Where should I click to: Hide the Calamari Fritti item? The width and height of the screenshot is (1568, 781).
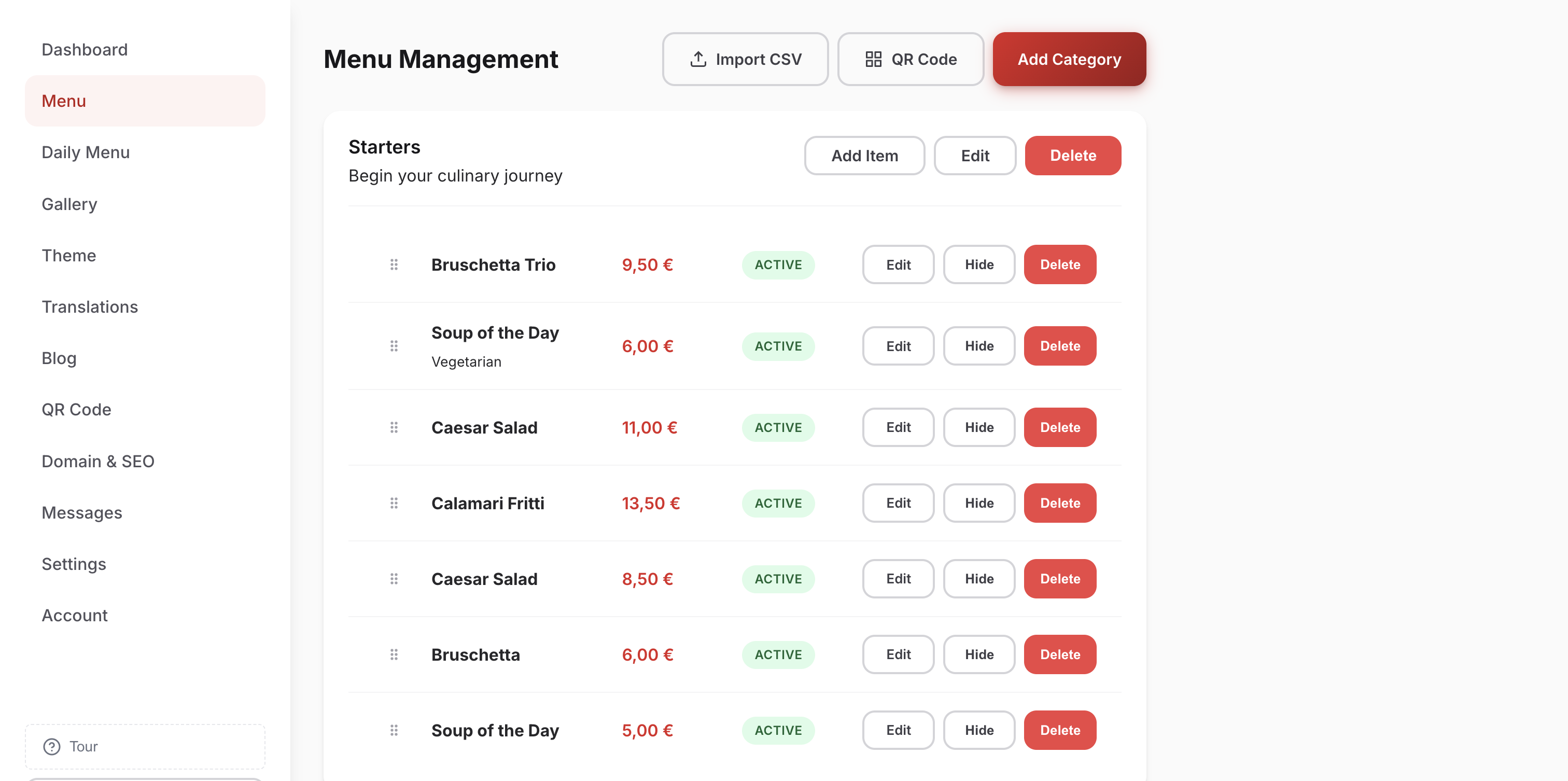tap(978, 503)
